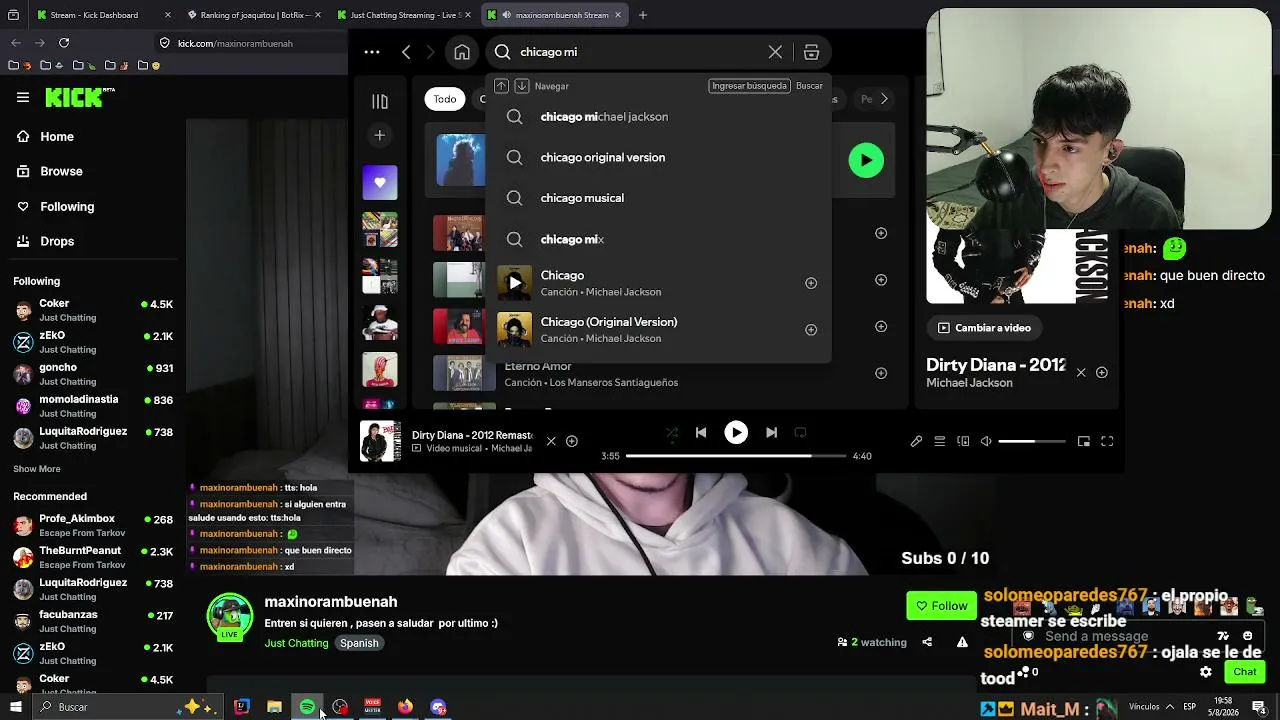Create a new playlist with the plus button
Screen dimensions: 1280x720
(x=380, y=135)
